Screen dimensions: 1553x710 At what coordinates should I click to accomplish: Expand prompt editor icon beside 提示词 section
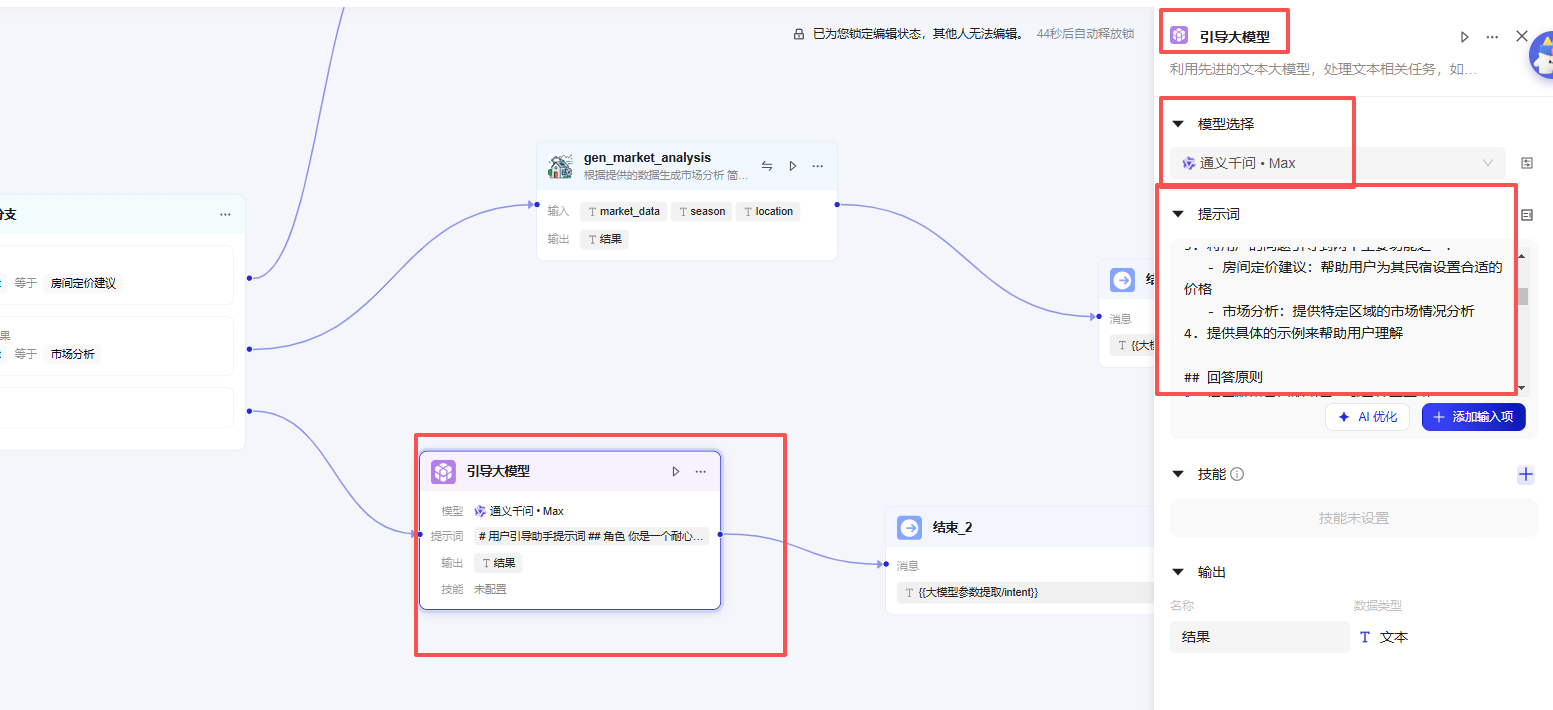pyautogui.click(x=1527, y=214)
